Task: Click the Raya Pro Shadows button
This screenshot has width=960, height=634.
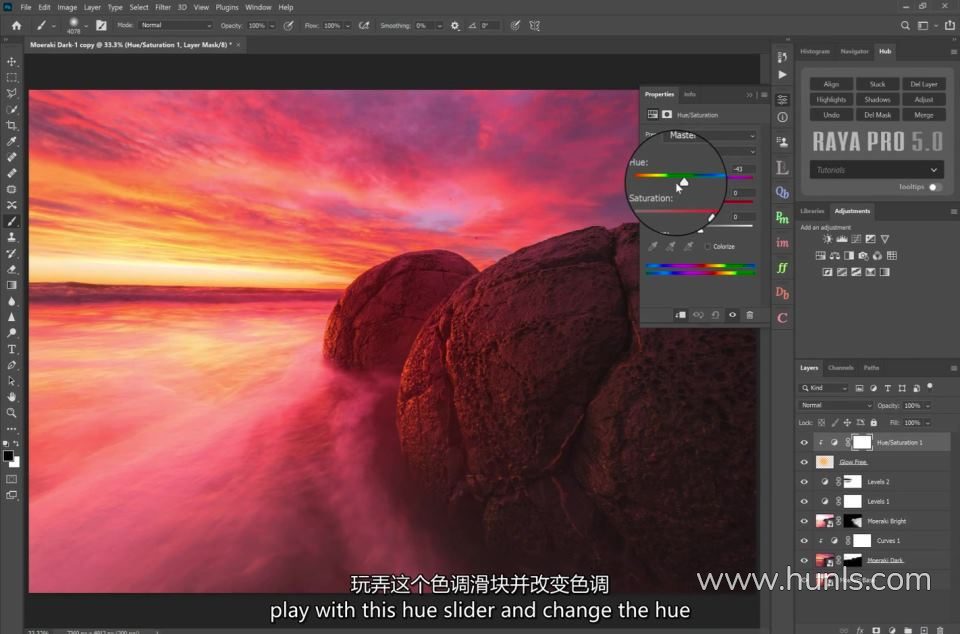Action: 877,99
